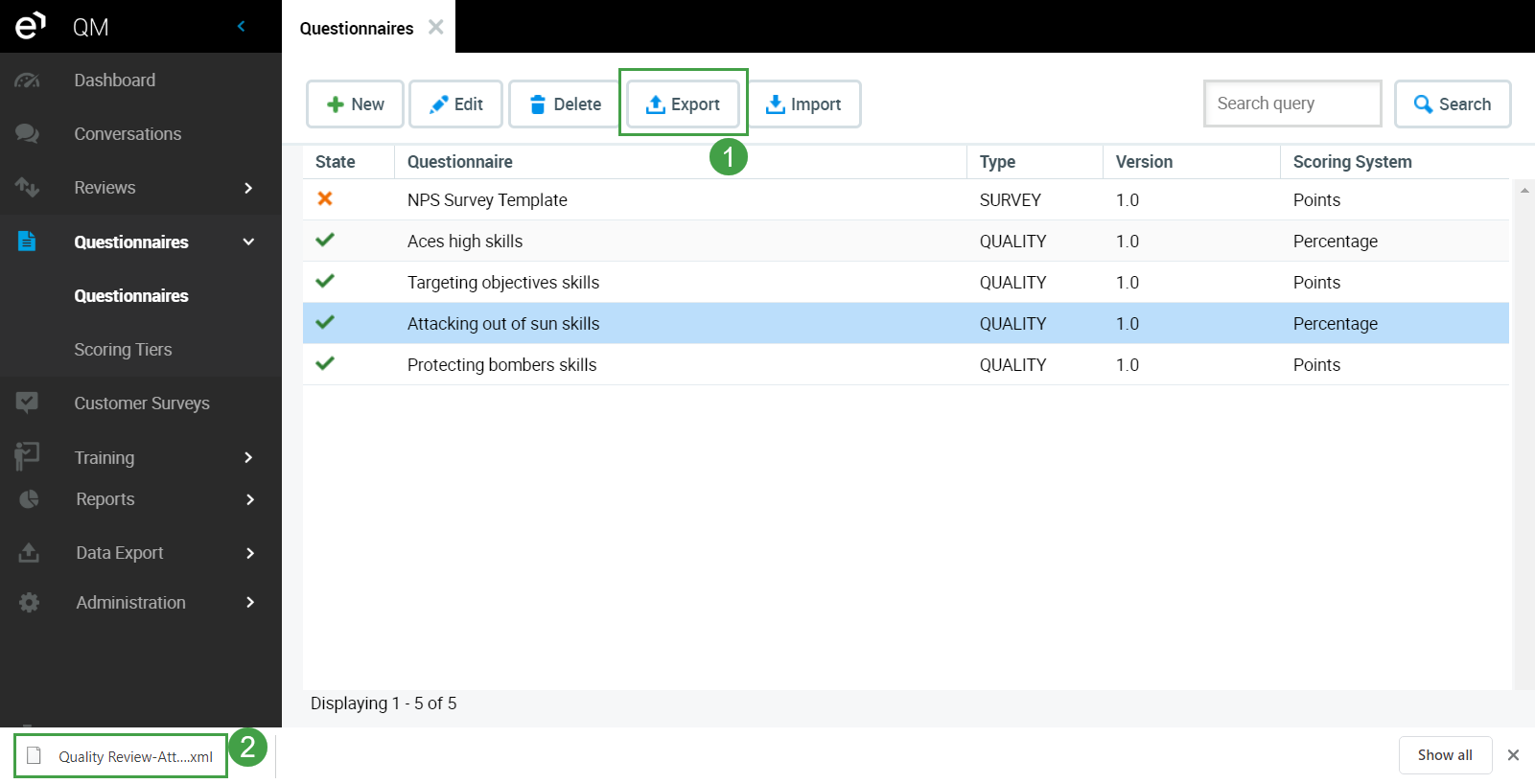Expand the Reviews submenu chevron
Image resolution: width=1535 pixels, height=784 pixels.
point(248,188)
